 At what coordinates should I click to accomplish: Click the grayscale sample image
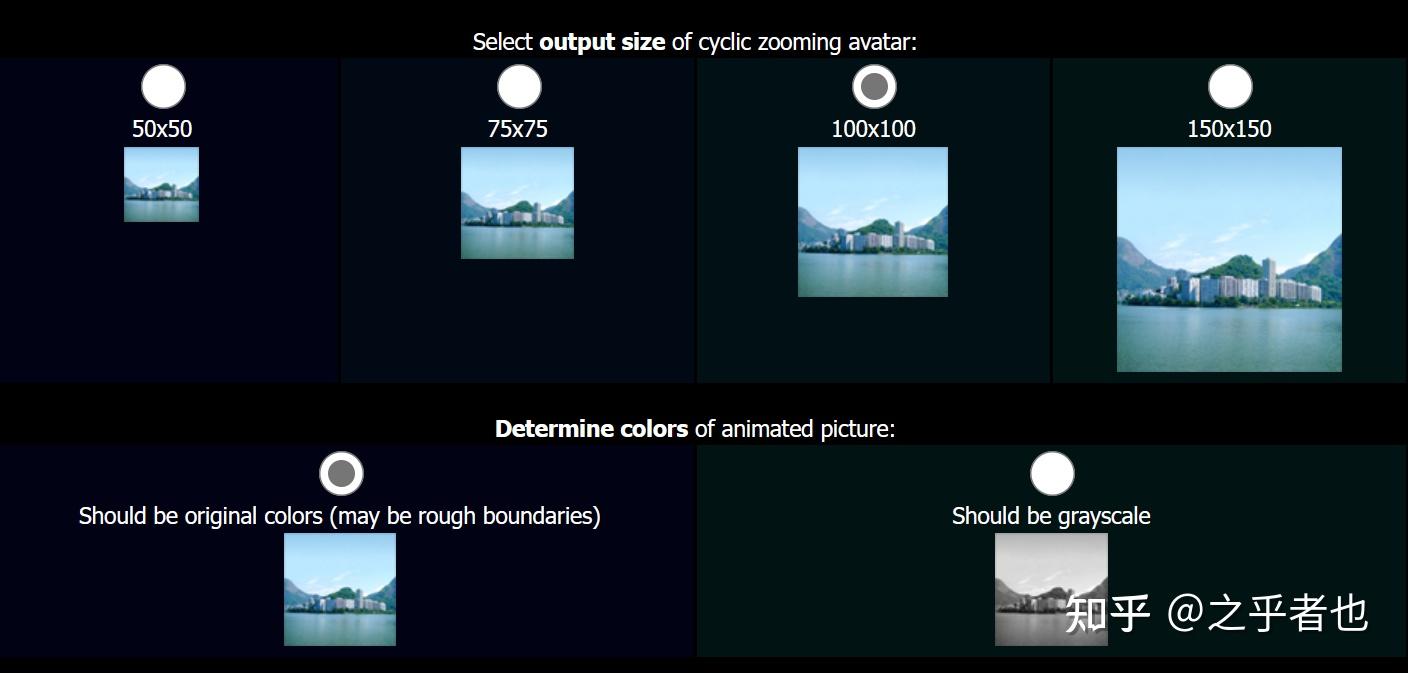pos(1051,589)
